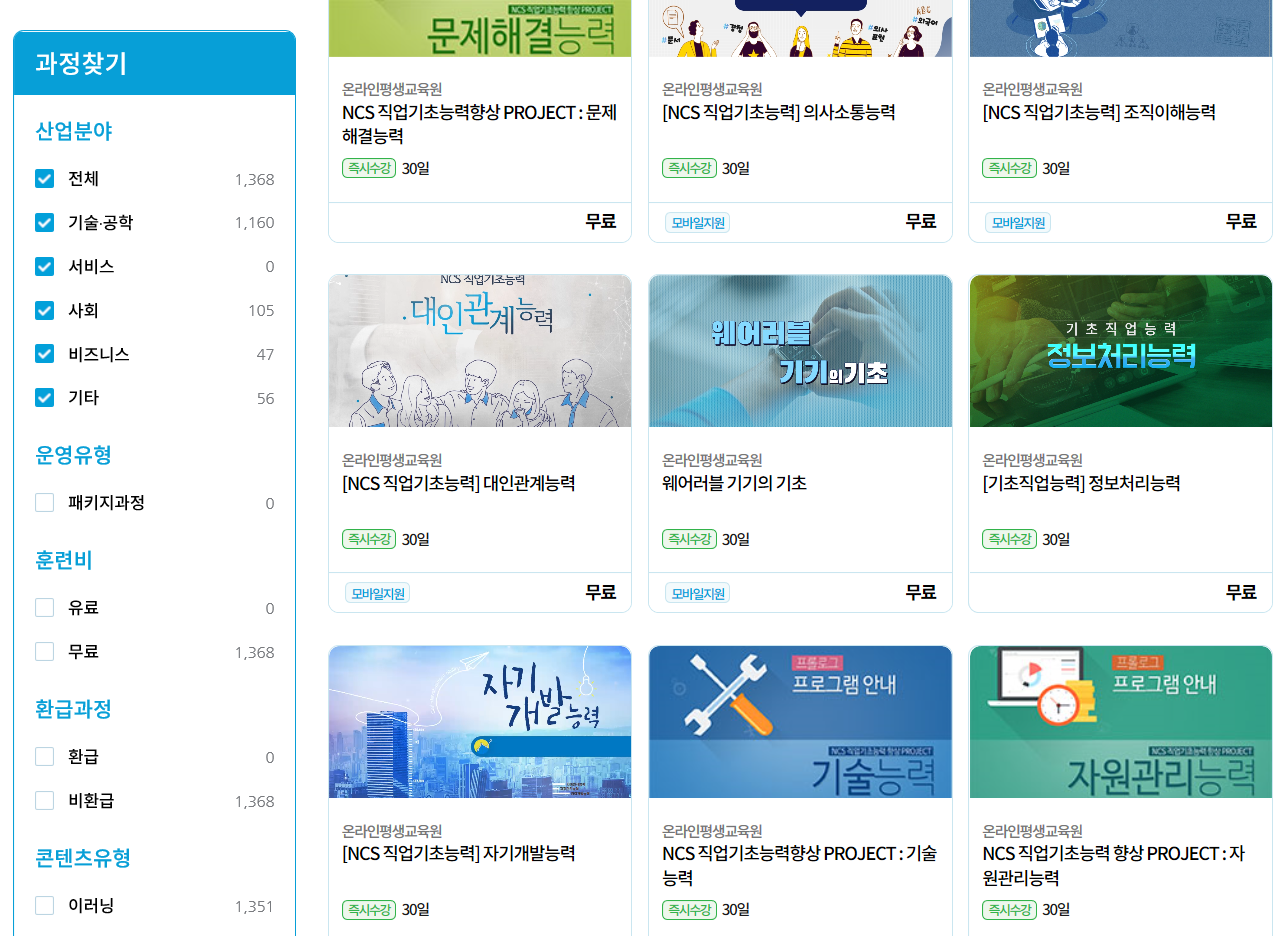Check the 비환급 checkbox
The image size is (1284, 936).
pos(44,800)
